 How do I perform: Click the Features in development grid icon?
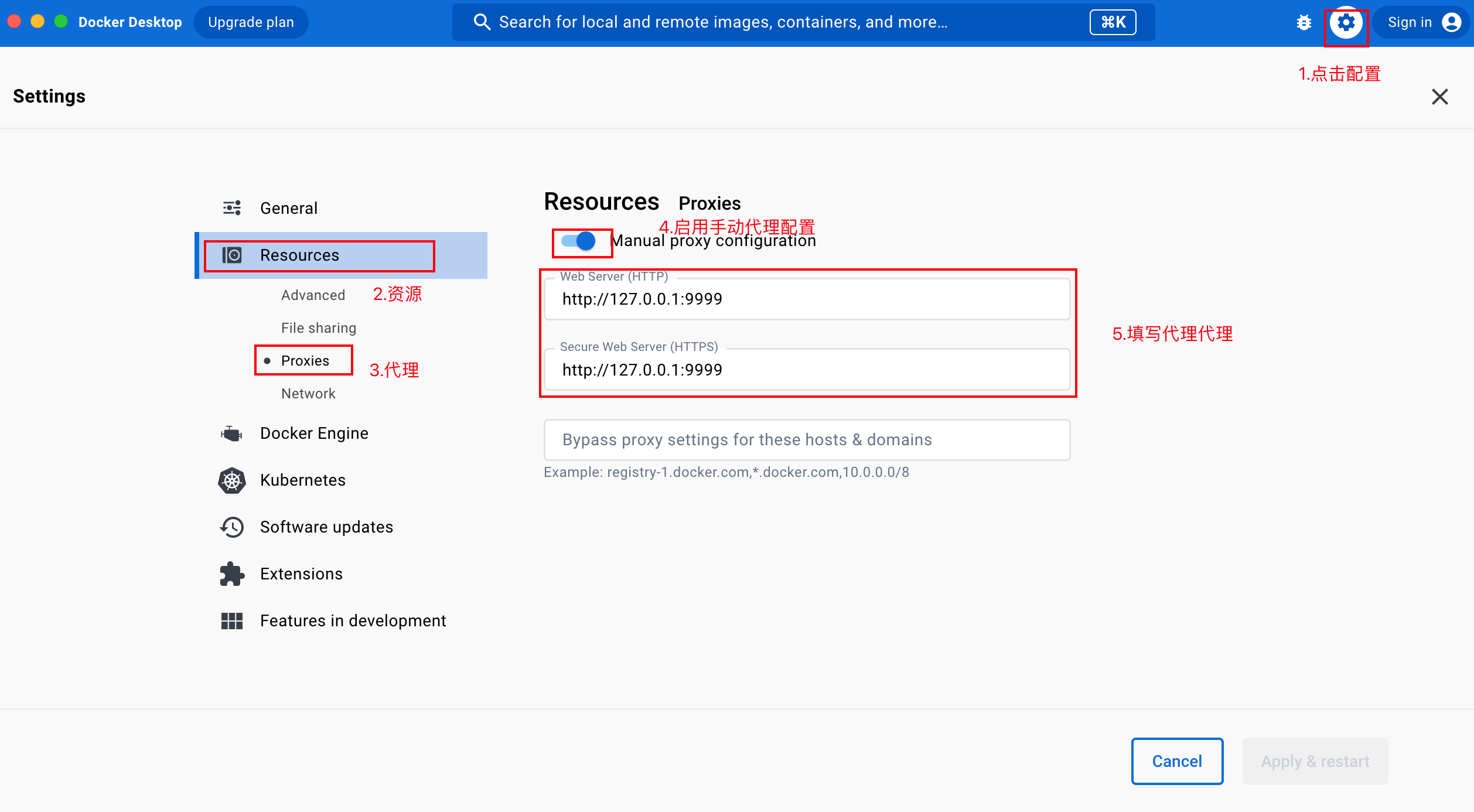(x=232, y=621)
